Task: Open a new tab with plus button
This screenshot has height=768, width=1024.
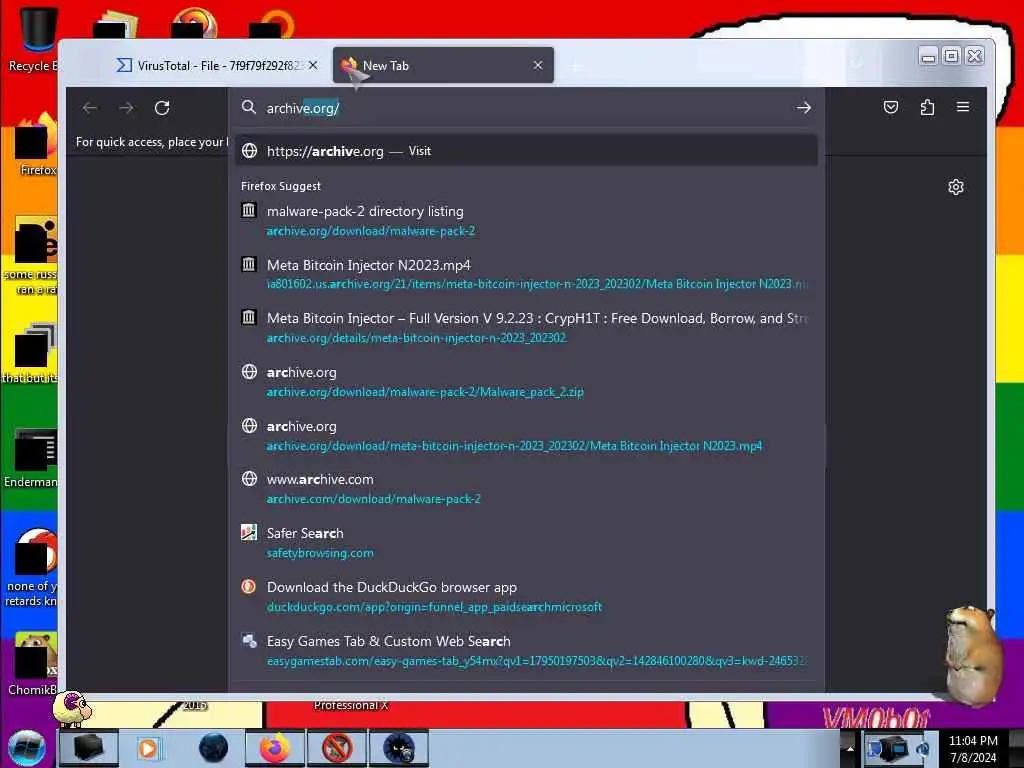Action: point(575,66)
